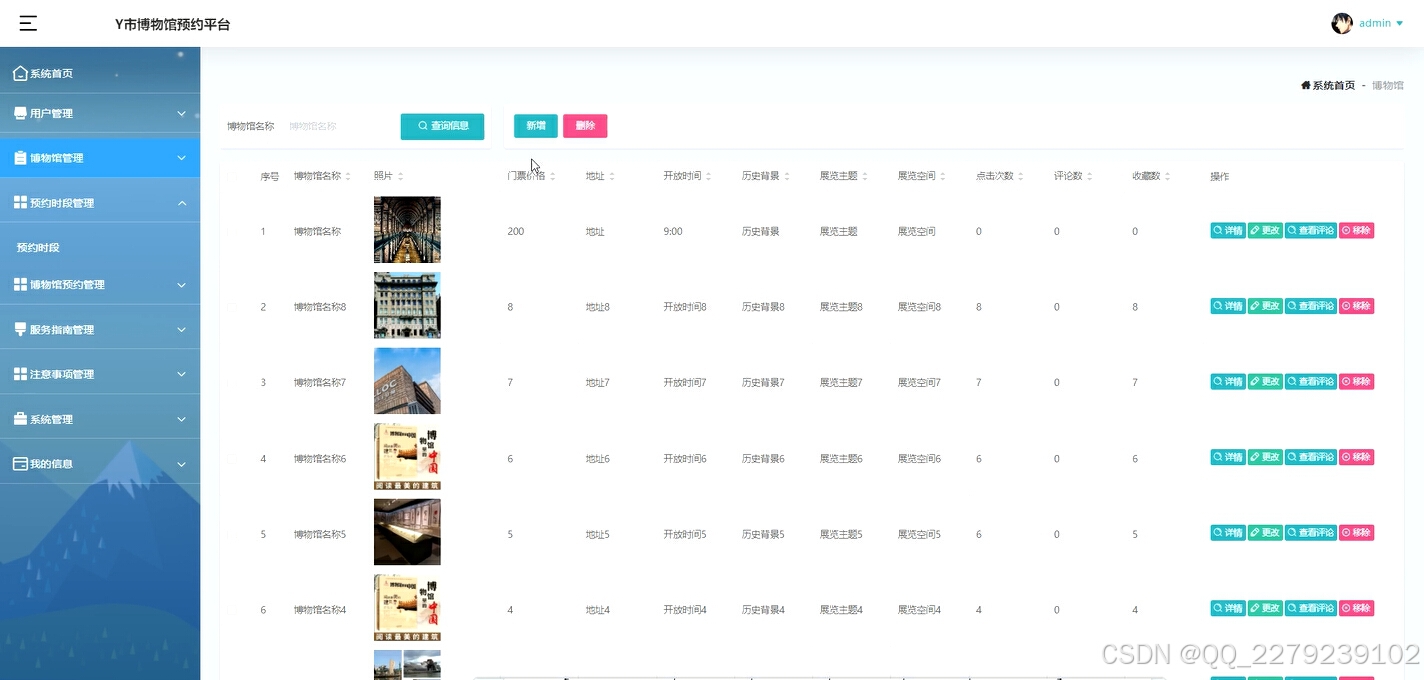This screenshot has height=680, width=1424.
Task: Open the dark exhibit photo in row 博物馆名称5
Action: point(407,532)
